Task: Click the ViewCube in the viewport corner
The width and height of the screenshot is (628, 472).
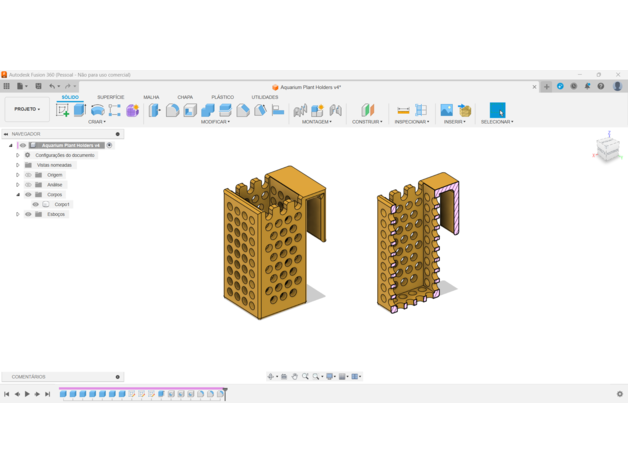Action: pos(606,149)
